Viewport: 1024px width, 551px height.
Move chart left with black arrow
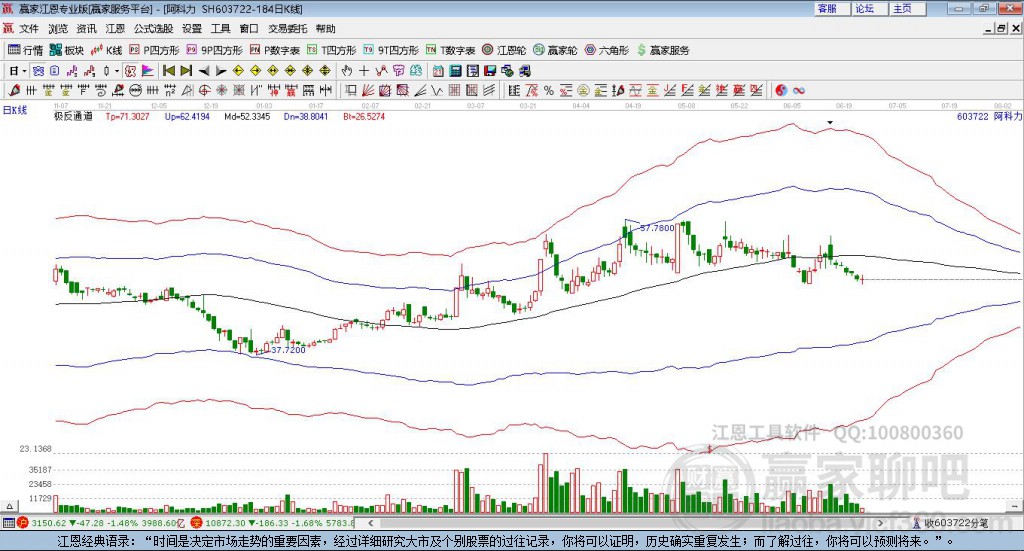tap(204, 71)
